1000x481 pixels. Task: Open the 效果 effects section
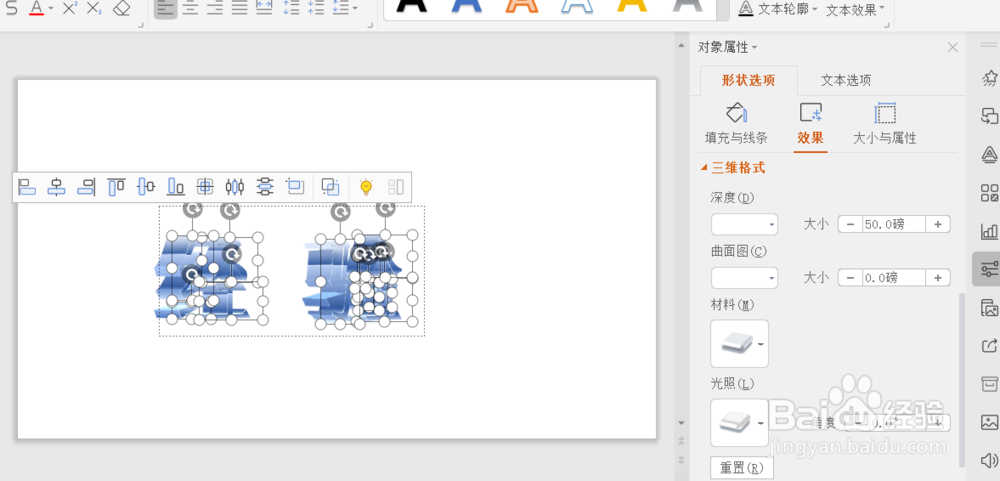[x=811, y=124]
